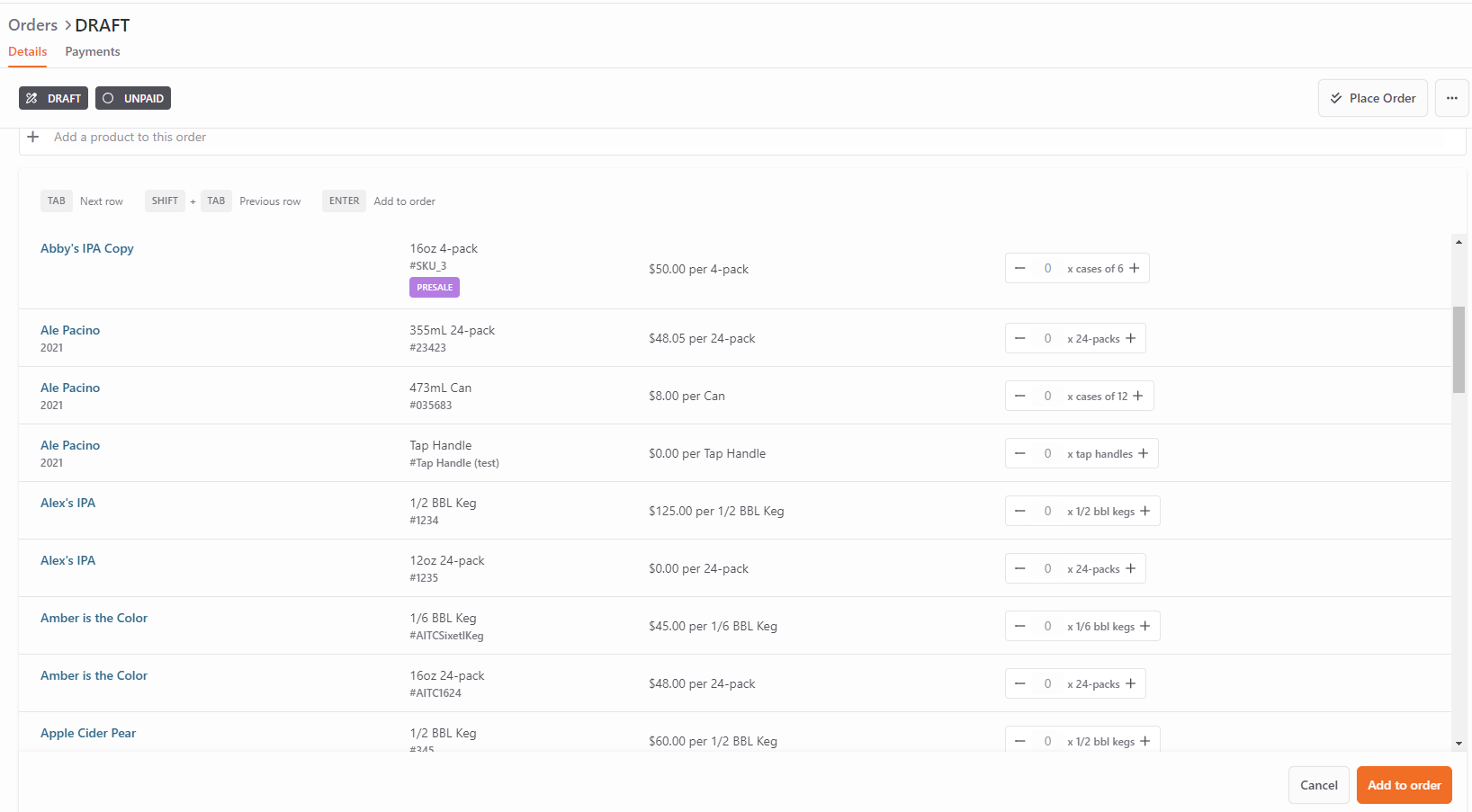The width and height of the screenshot is (1472, 812).
Task: Click the scrollbar down arrow
Action: coord(1459,744)
